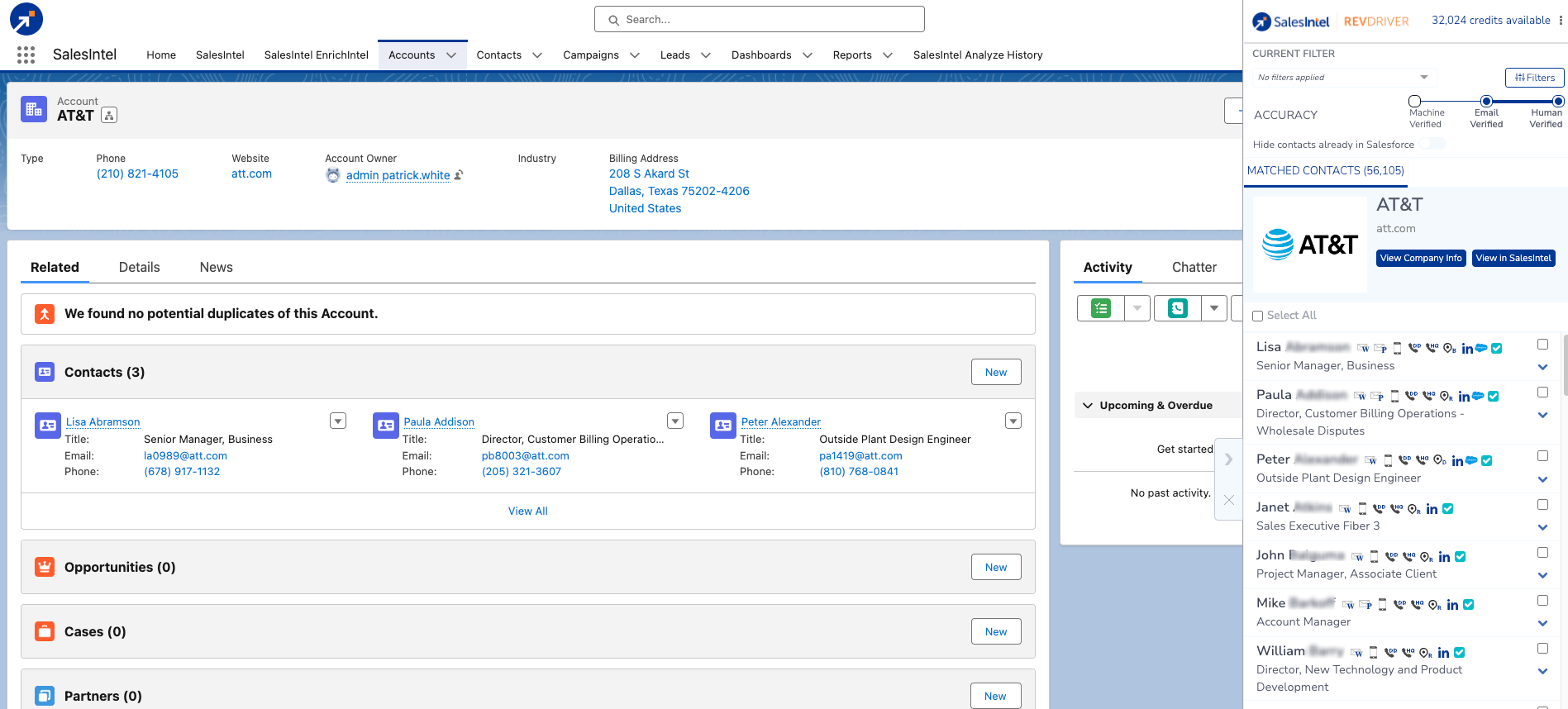Screen dimensions: 1568x709
Task: Open Lisa Abramson contact card action menu
Action: pos(338,421)
